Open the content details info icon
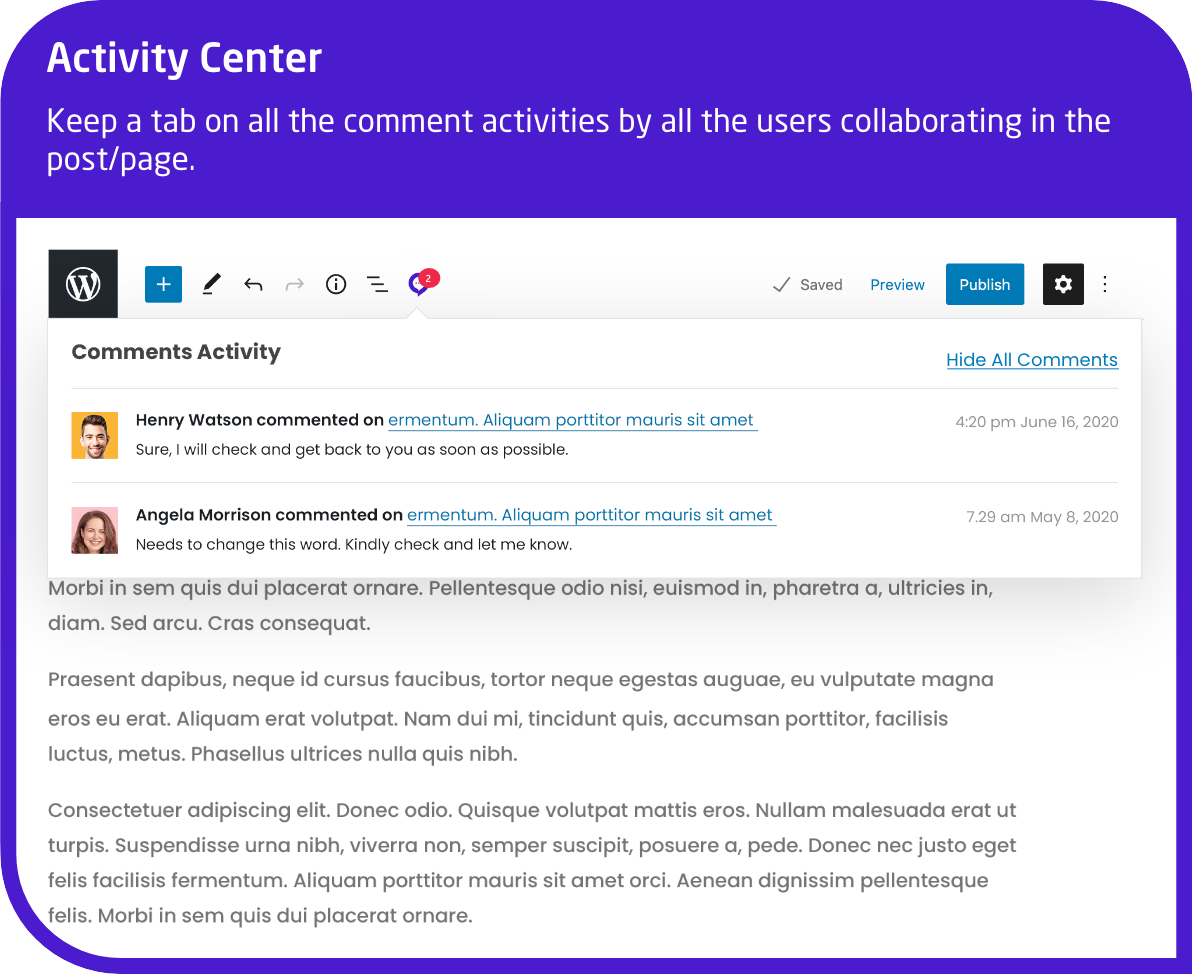The width and height of the screenshot is (1192, 974). tap(336, 284)
